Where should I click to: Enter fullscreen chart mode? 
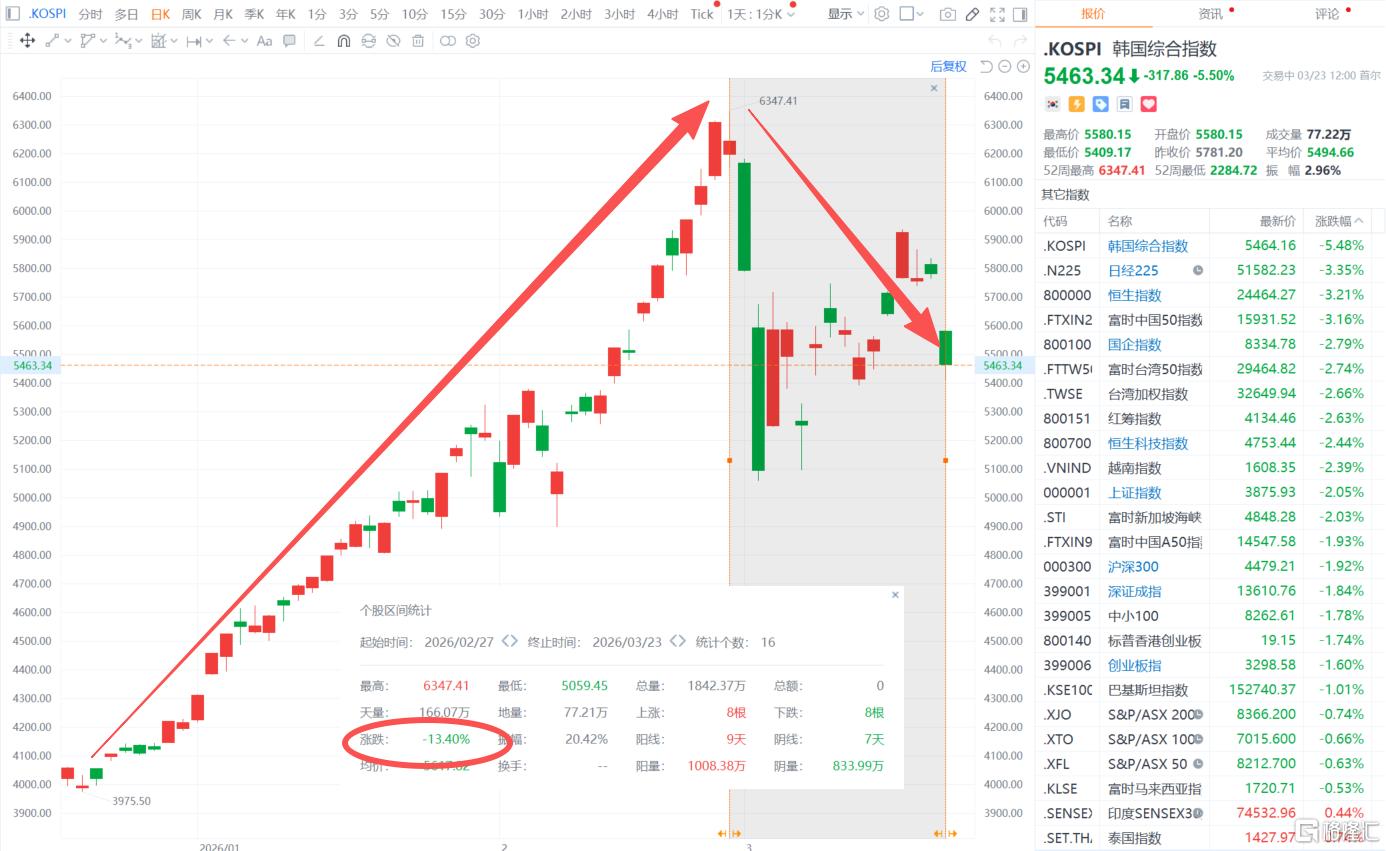996,14
